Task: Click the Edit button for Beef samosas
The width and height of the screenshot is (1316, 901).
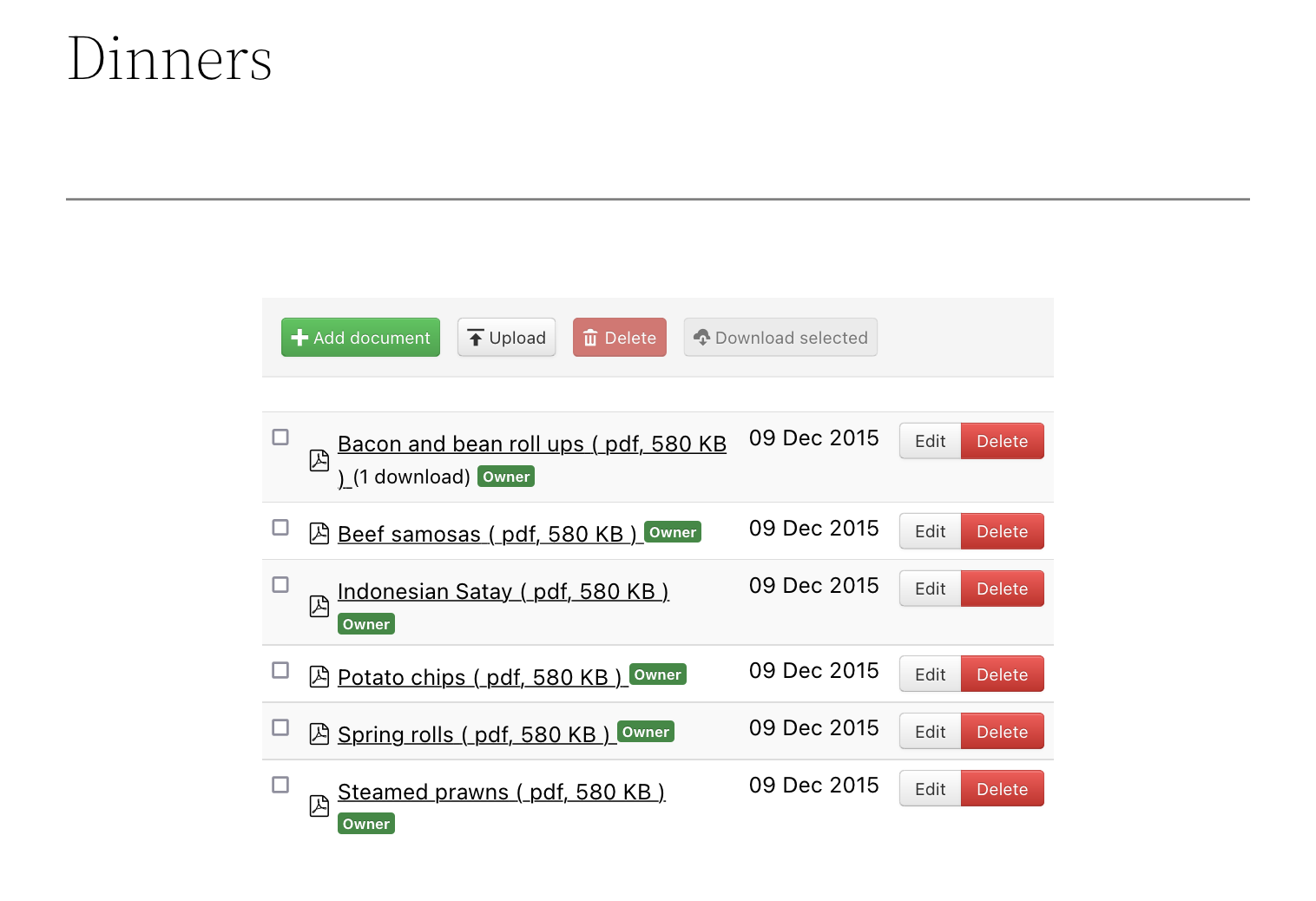Action: coord(930,531)
